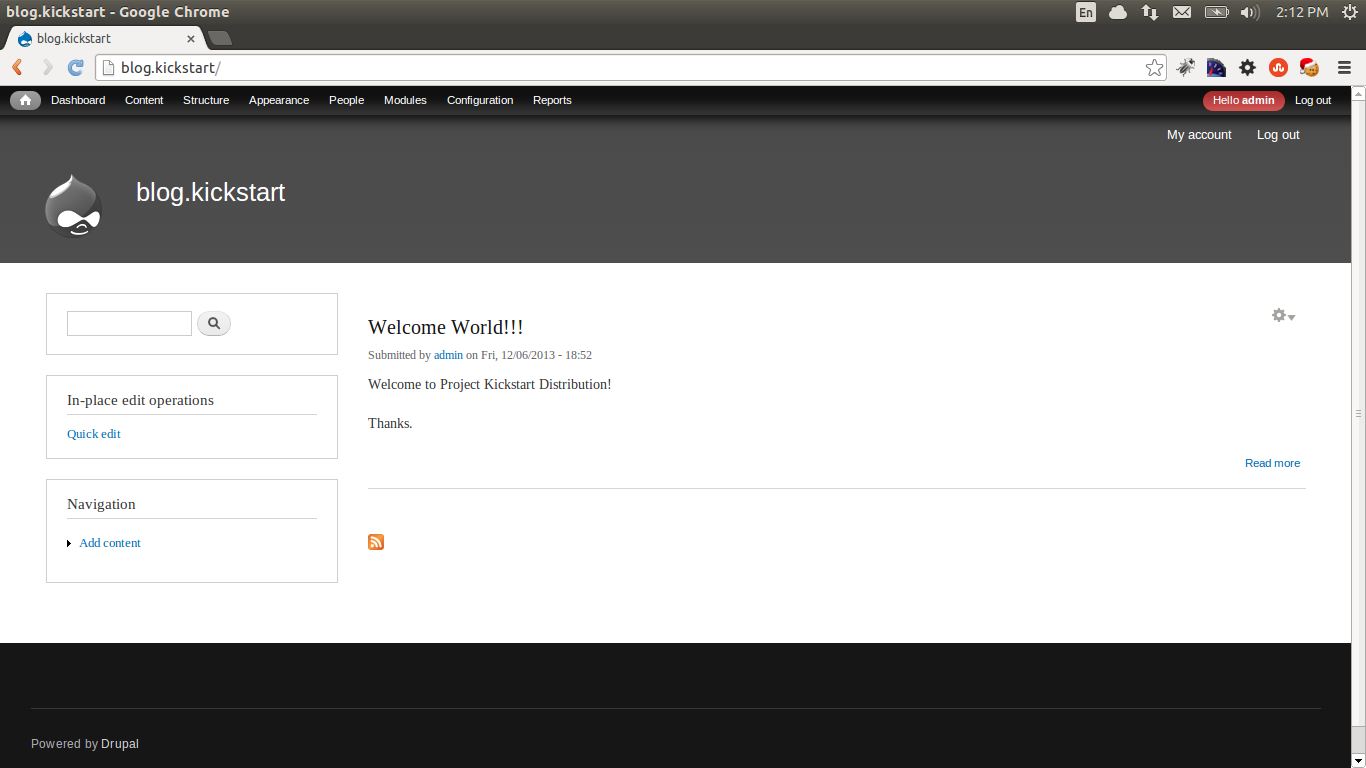Image resolution: width=1366 pixels, height=768 pixels.
Task: Open the Chrome menu hamburger icon
Action: tap(1344, 67)
